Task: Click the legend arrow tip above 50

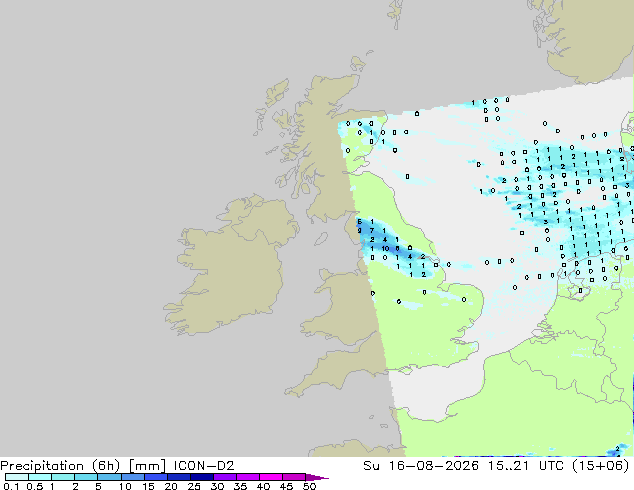Action: point(317,477)
